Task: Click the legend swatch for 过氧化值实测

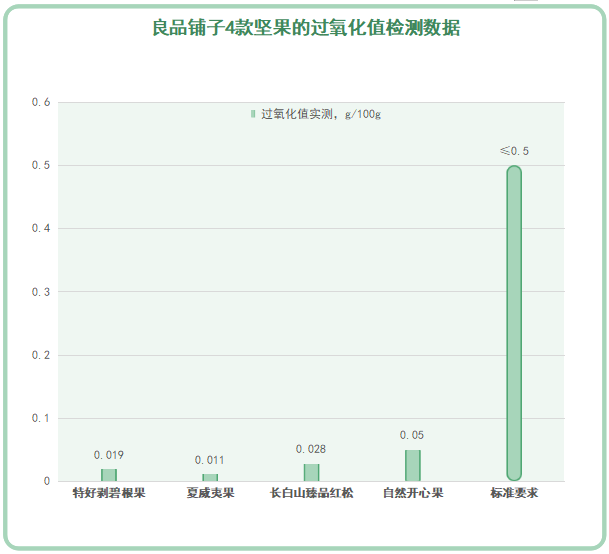Action: (253, 114)
